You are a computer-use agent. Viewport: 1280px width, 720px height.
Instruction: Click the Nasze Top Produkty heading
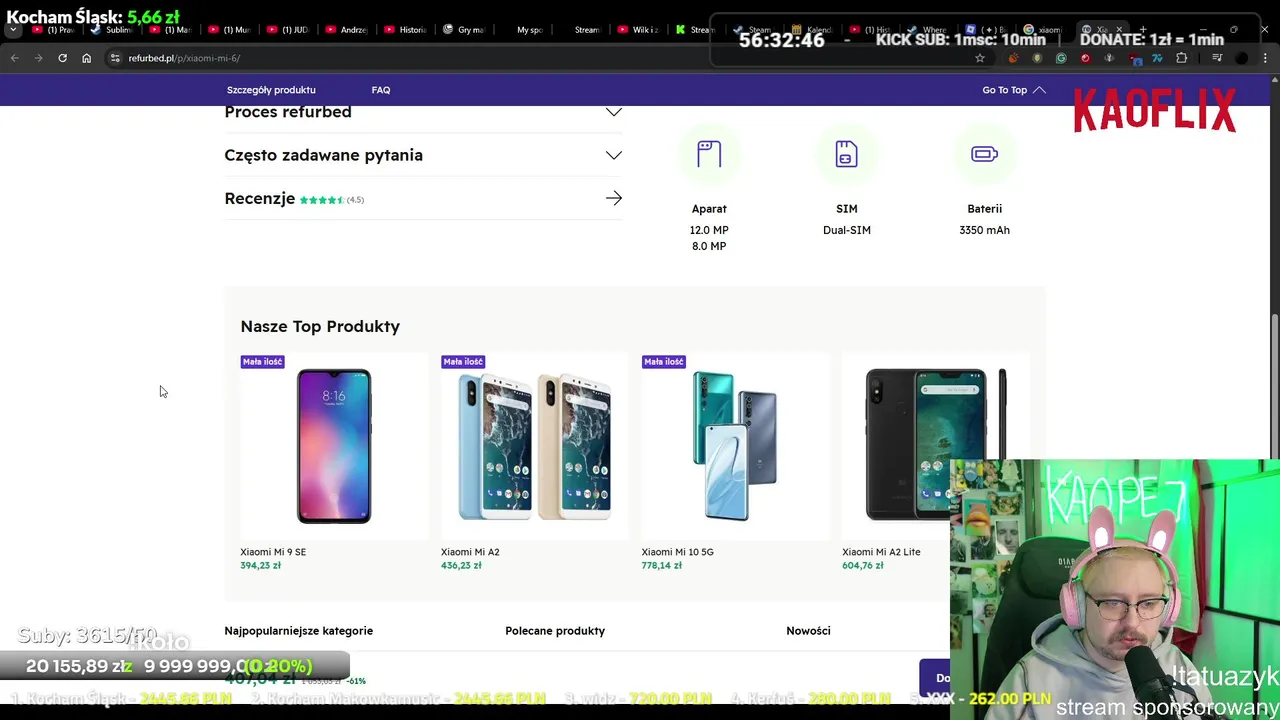(x=320, y=326)
